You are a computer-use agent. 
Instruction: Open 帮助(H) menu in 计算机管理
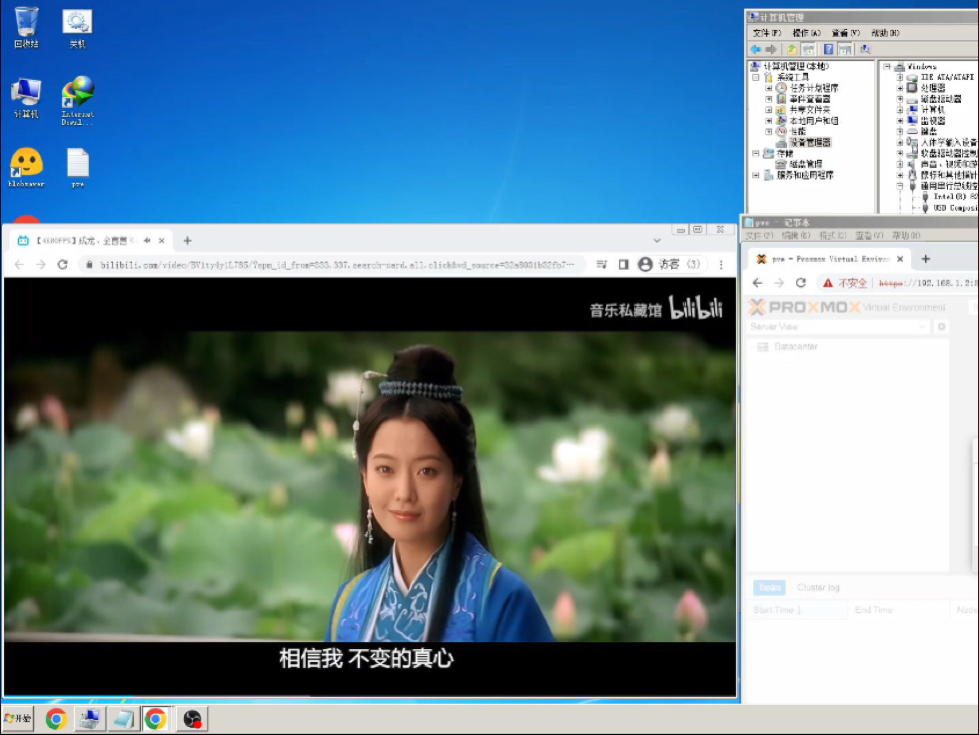click(x=885, y=33)
